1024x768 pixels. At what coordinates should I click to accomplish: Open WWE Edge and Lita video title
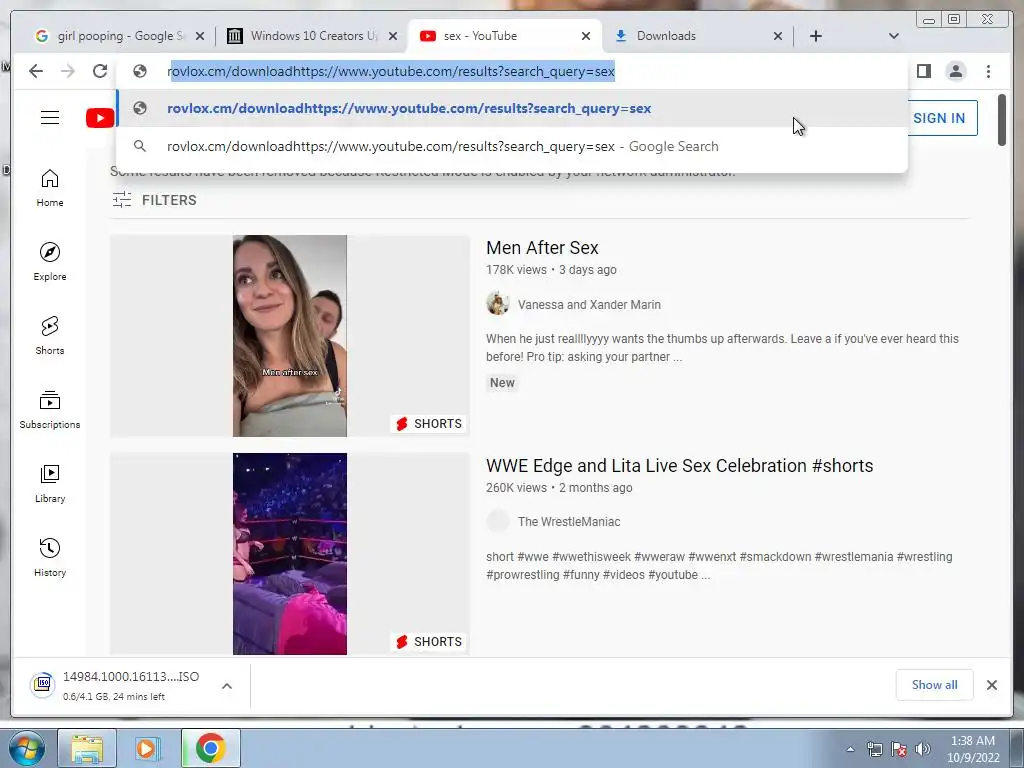pyautogui.click(x=679, y=466)
